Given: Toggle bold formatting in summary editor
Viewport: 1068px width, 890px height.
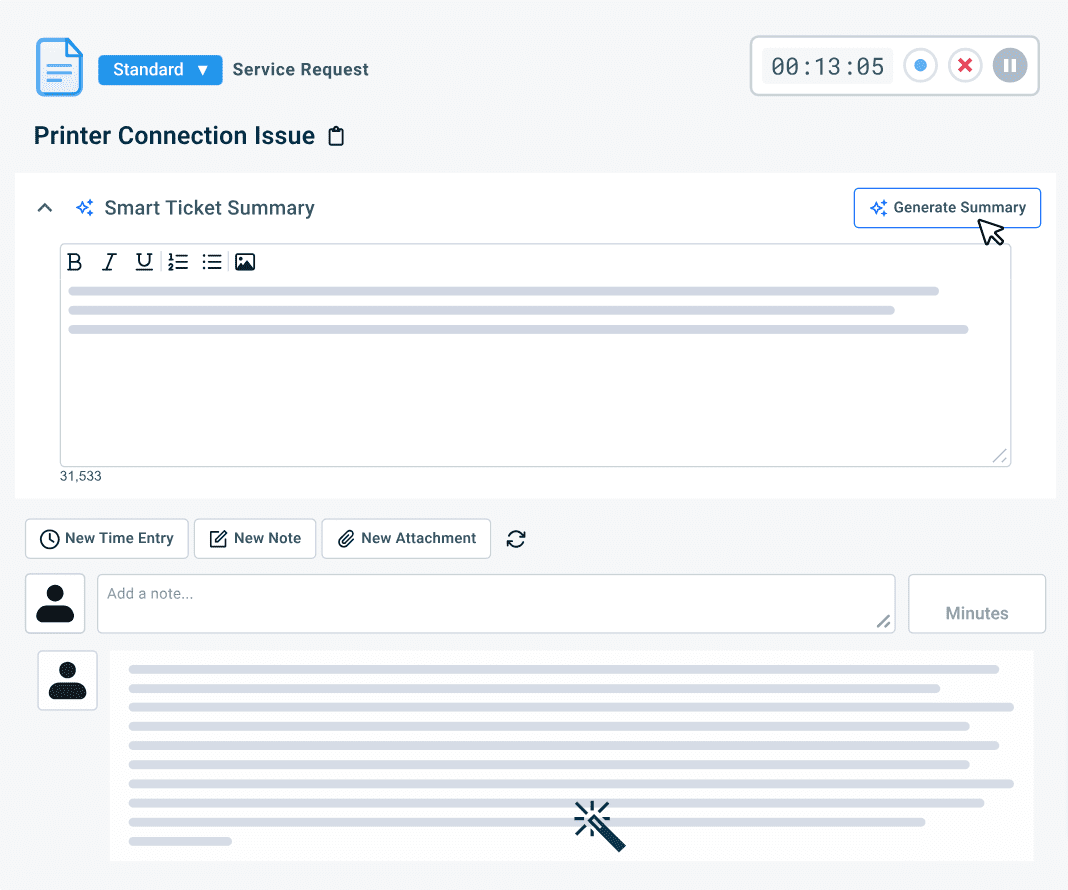Looking at the screenshot, I should [x=75, y=262].
